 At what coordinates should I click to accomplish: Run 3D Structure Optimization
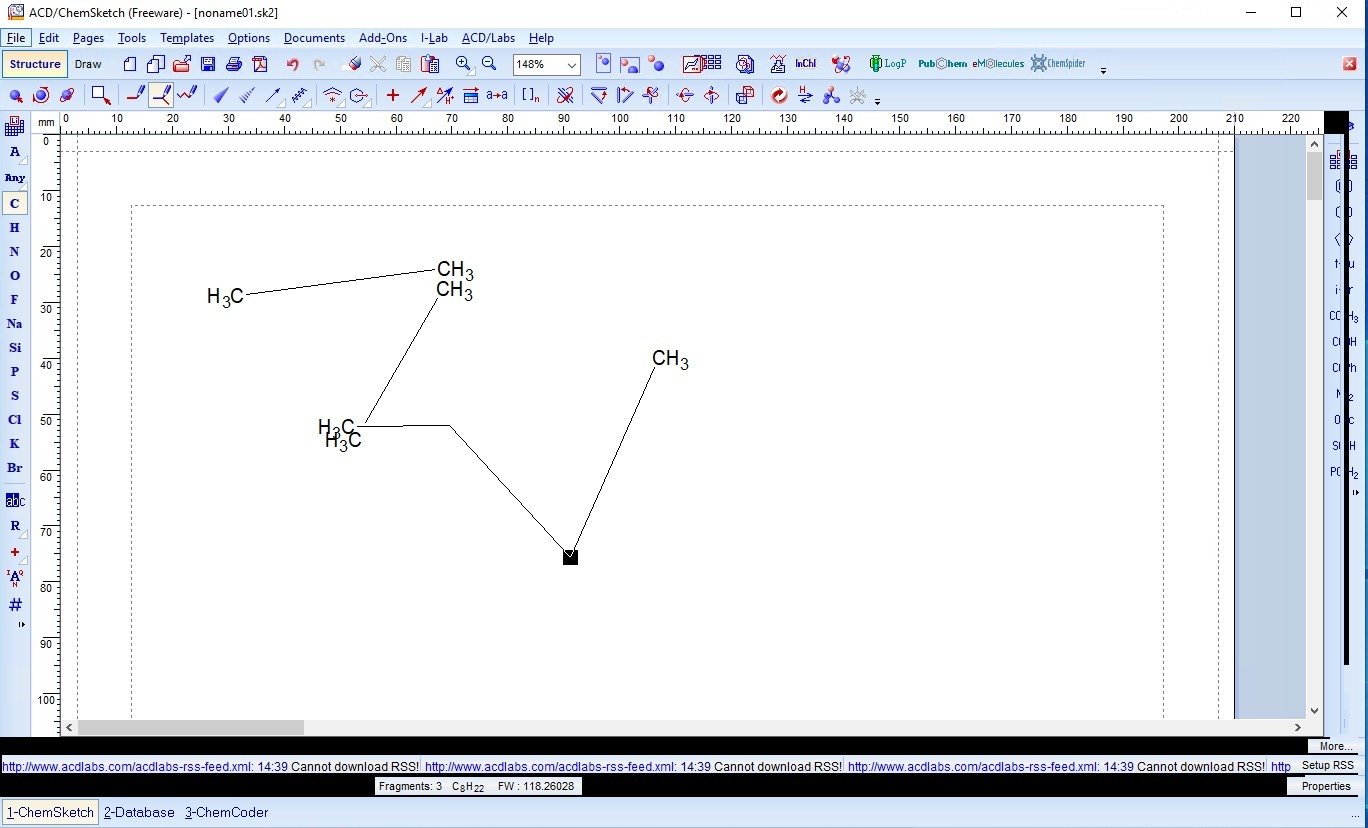[x=831, y=96]
